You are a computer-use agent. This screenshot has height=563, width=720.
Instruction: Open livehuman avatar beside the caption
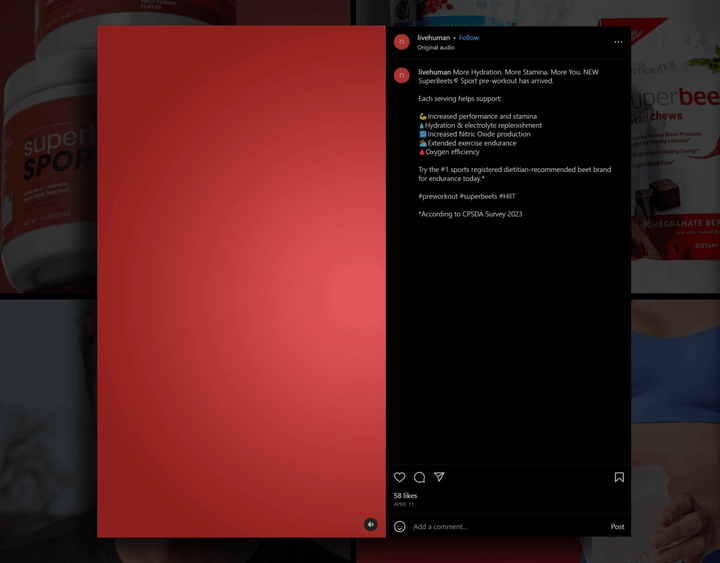click(401, 75)
